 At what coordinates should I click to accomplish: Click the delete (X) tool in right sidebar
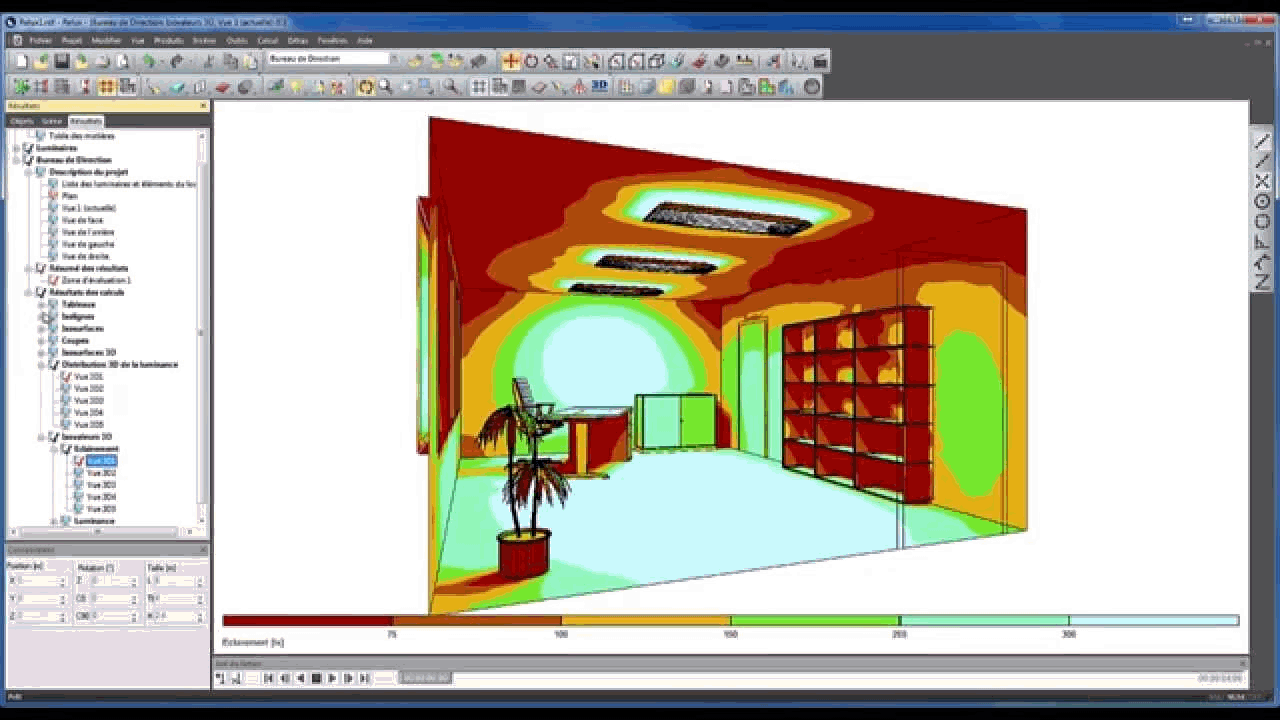1262,180
